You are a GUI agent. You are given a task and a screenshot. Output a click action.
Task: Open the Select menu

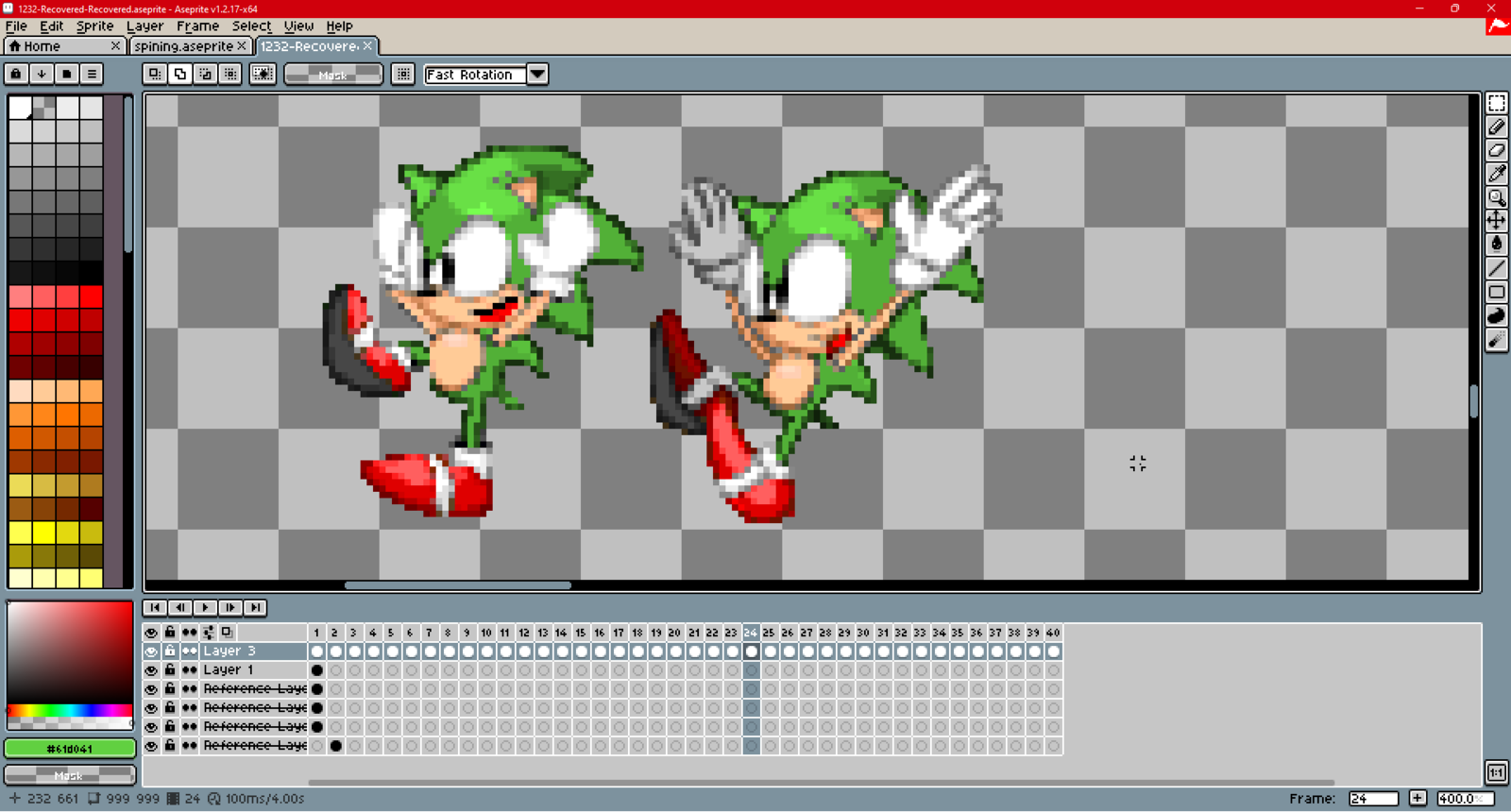click(251, 26)
